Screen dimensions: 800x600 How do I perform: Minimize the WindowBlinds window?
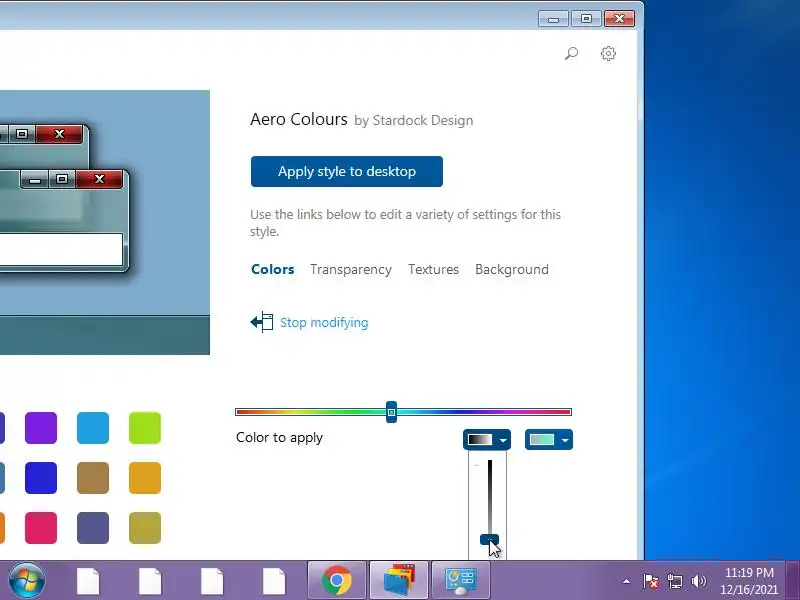pyautogui.click(x=554, y=19)
